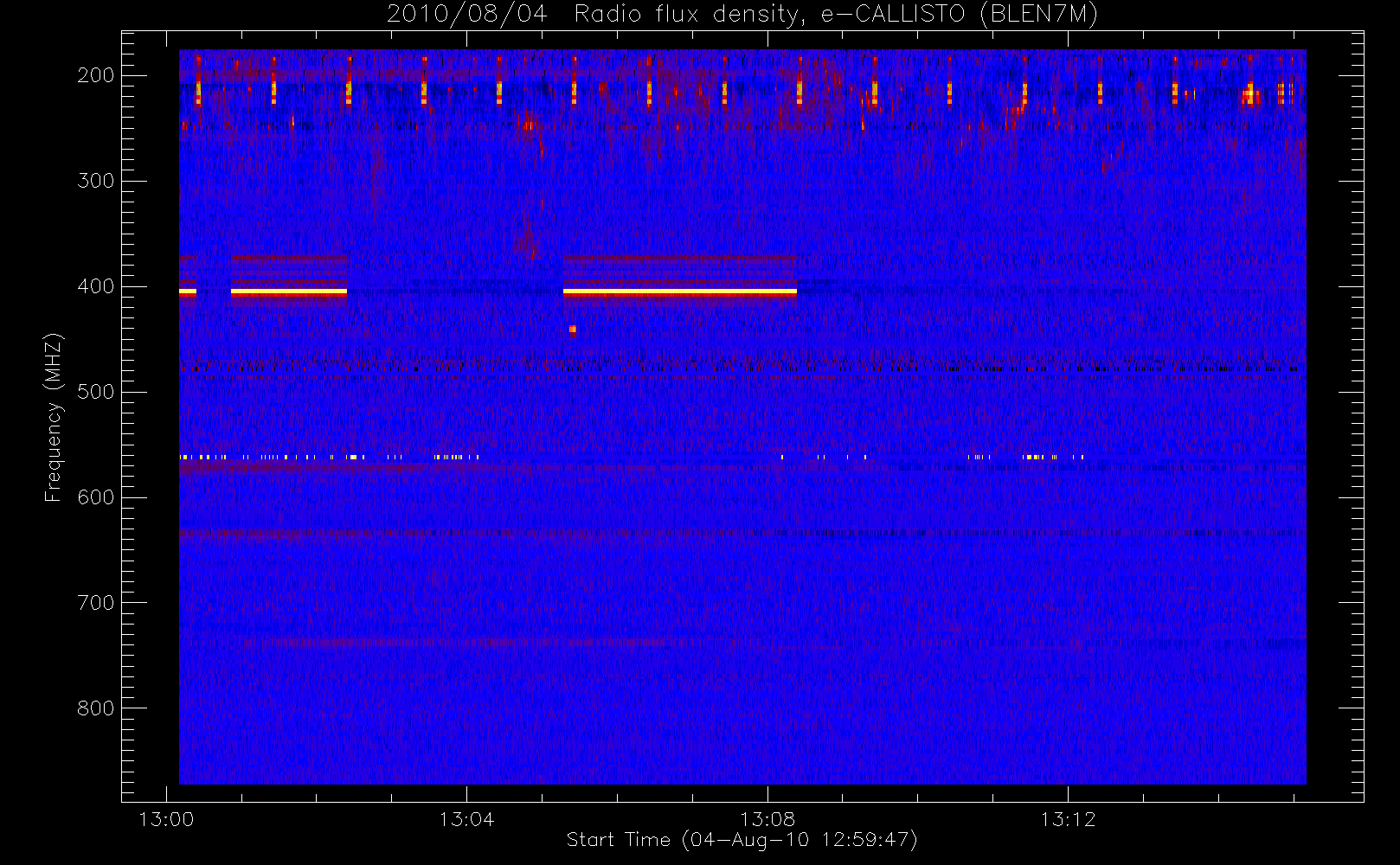Click the 'Start Time (04-Aug-10 12:59:47)' label
This screenshot has height=865, width=1400.
(742, 840)
